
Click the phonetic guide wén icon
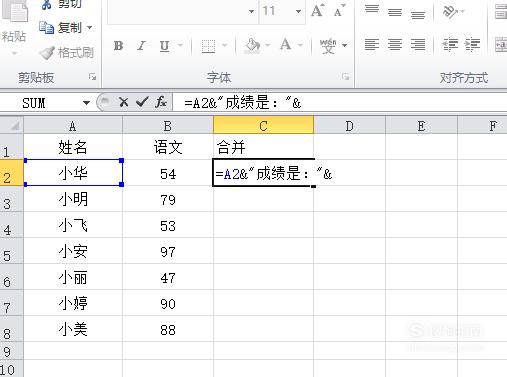(x=328, y=45)
